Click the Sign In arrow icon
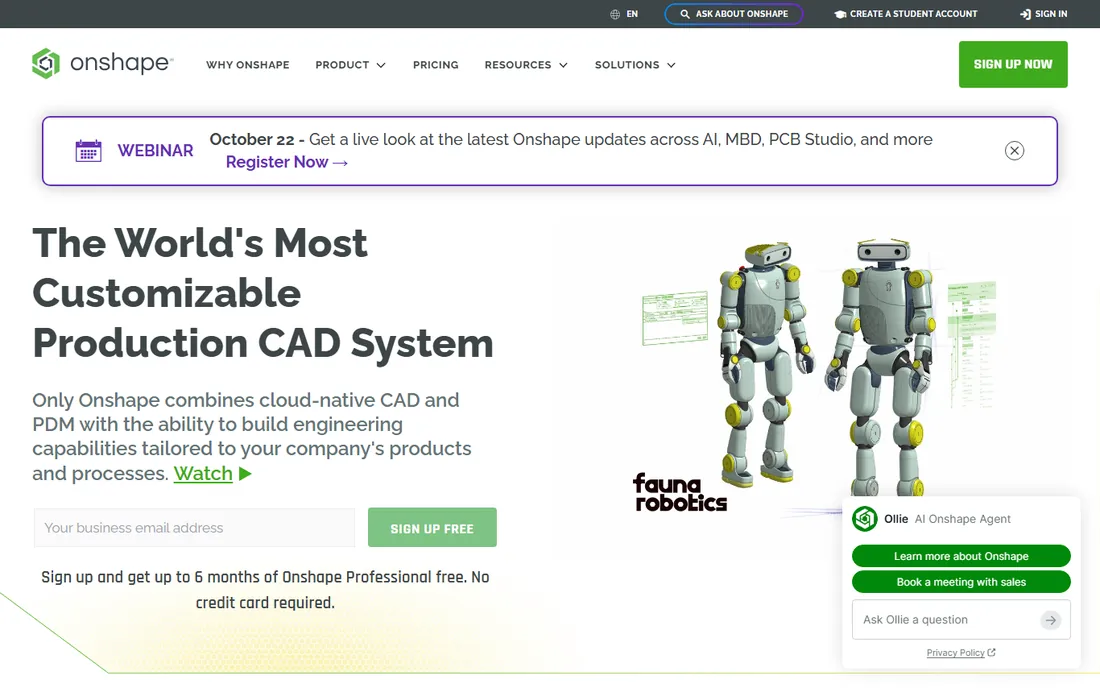 [1025, 14]
